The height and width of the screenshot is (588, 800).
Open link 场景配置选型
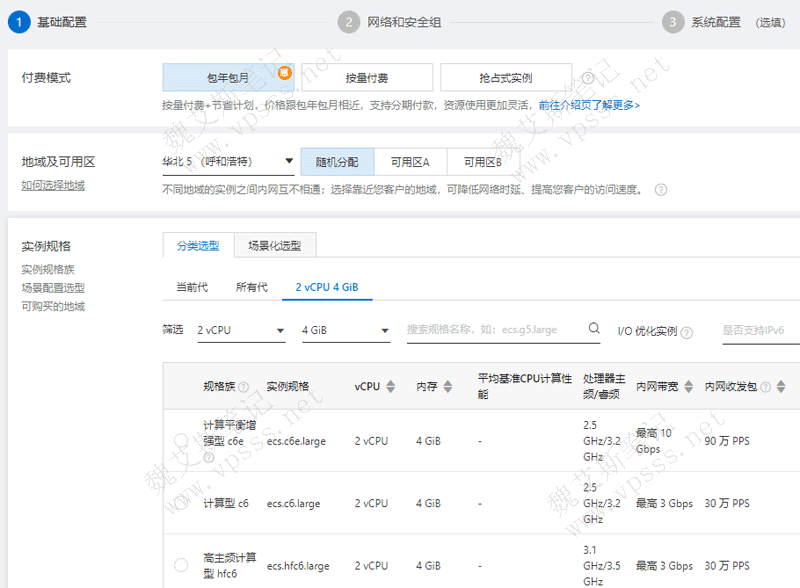point(53,287)
